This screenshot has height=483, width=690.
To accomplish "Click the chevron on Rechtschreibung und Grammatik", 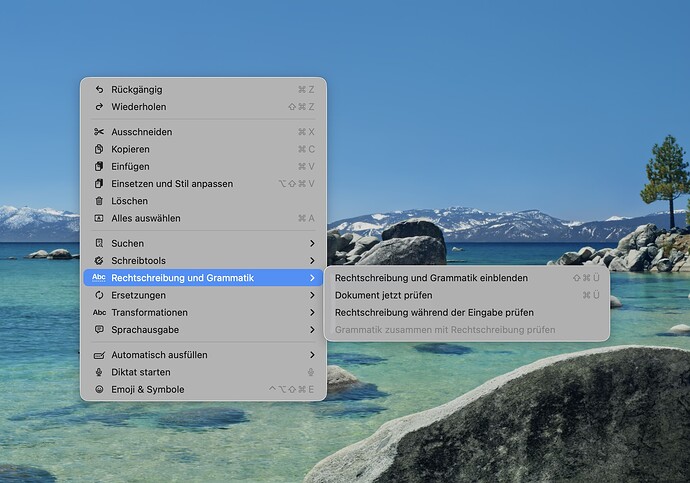I will [x=312, y=278].
